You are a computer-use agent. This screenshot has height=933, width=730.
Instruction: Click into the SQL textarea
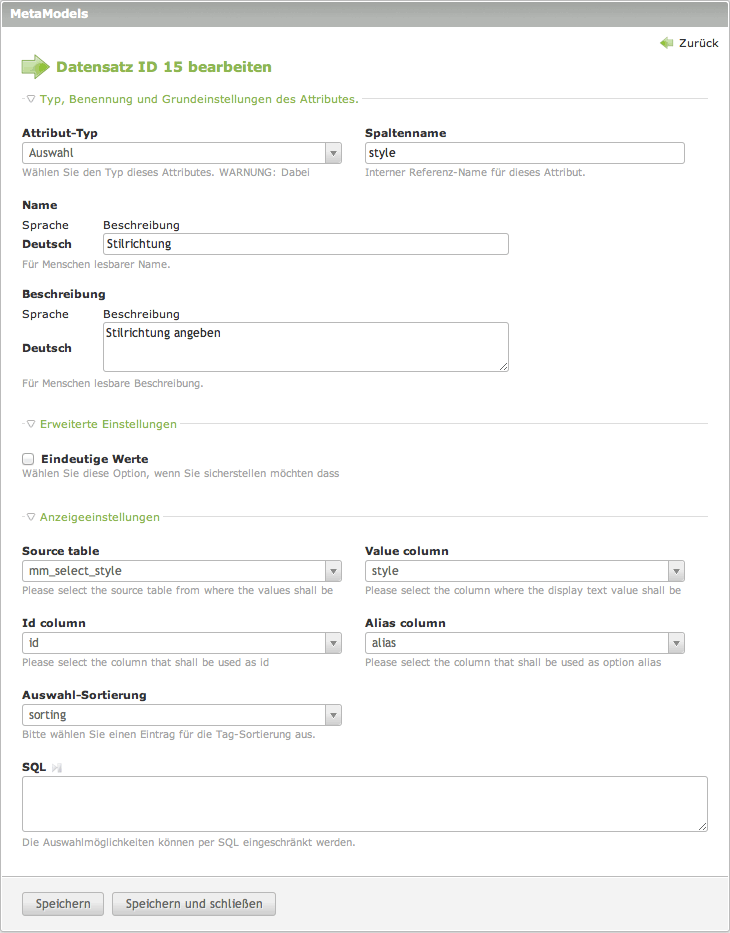click(365, 804)
